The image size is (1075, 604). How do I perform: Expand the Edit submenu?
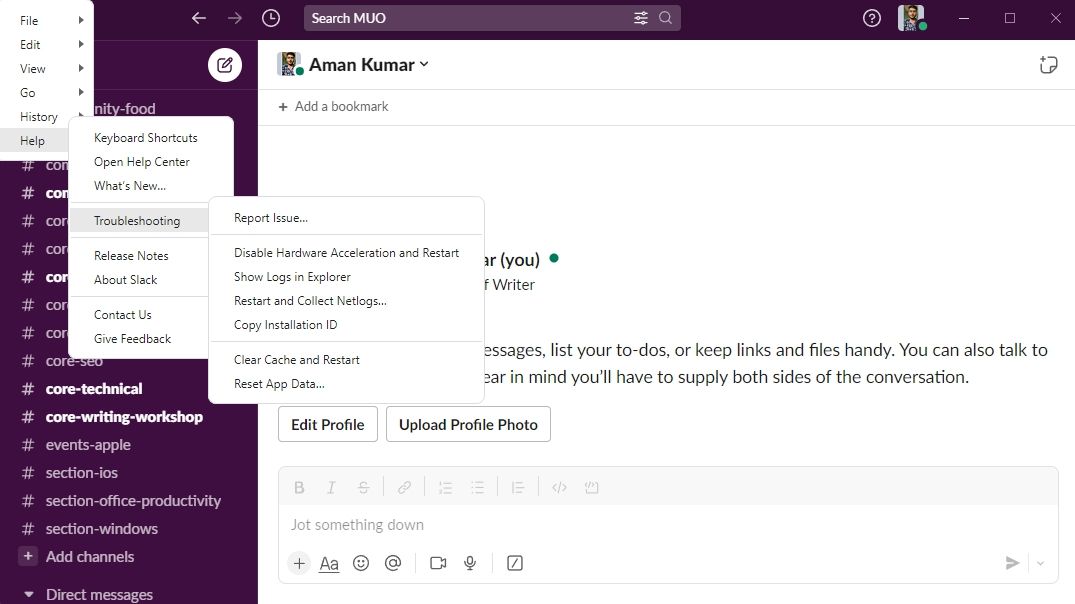[x=47, y=45]
